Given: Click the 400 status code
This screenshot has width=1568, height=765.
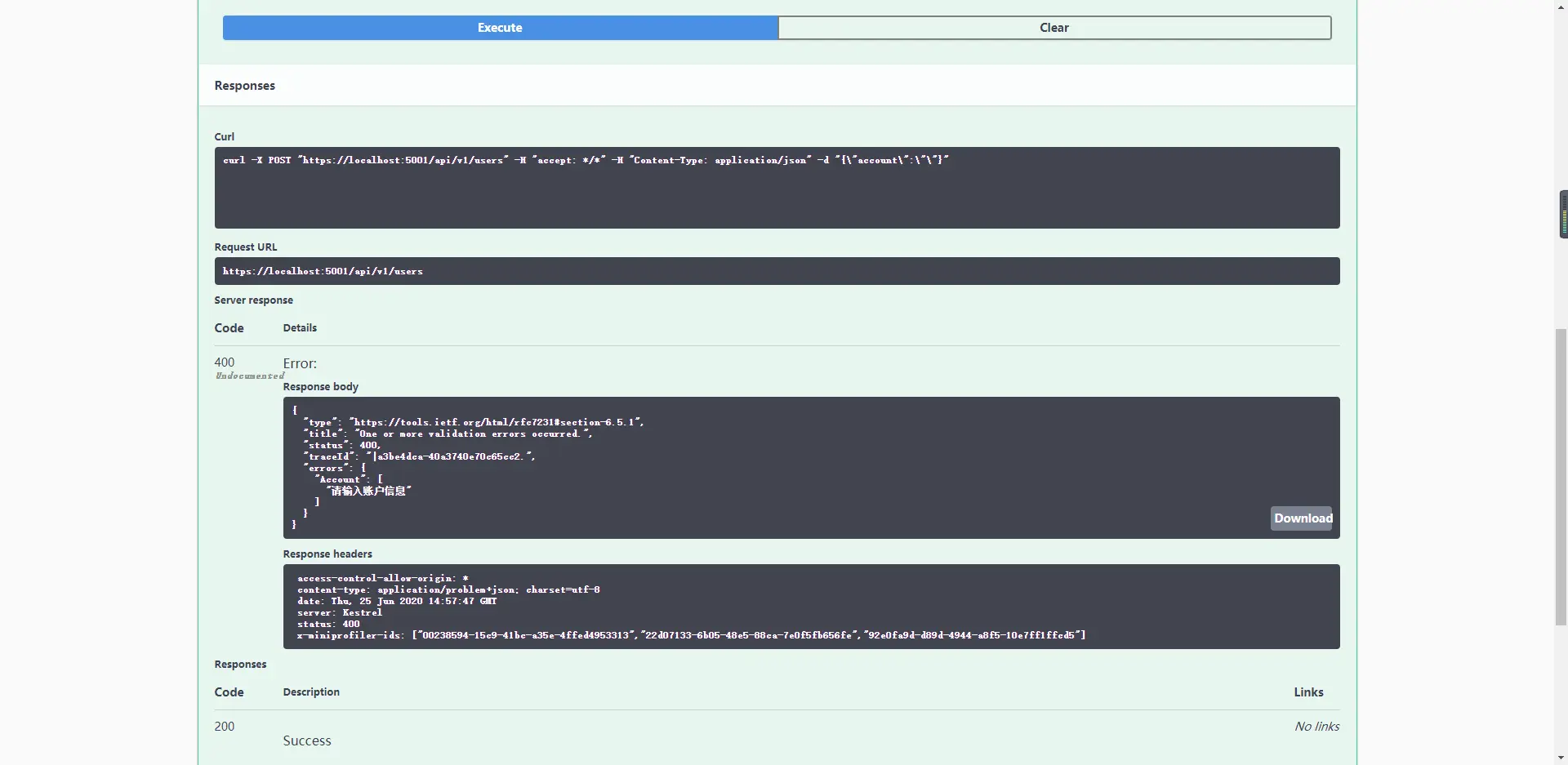Looking at the screenshot, I should tap(225, 362).
